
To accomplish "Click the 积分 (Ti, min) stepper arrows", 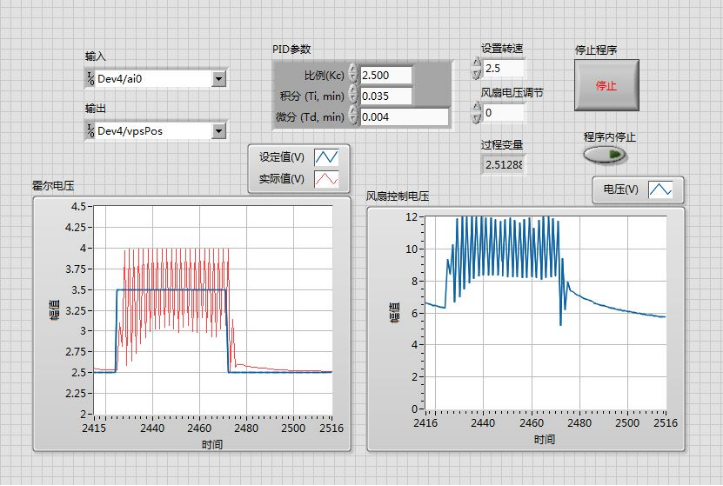I will click(x=353, y=96).
